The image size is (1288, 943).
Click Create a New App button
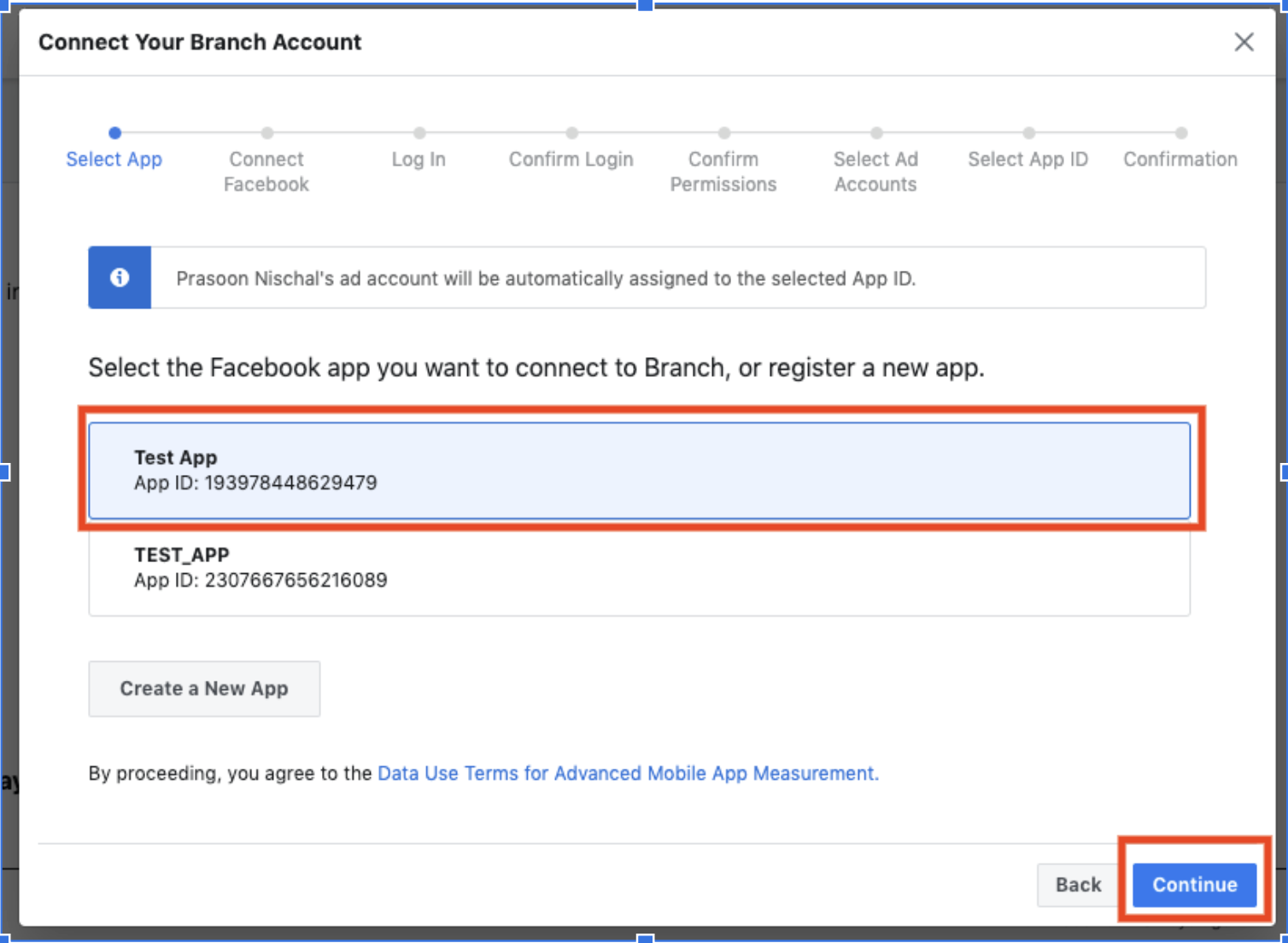point(204,688)
